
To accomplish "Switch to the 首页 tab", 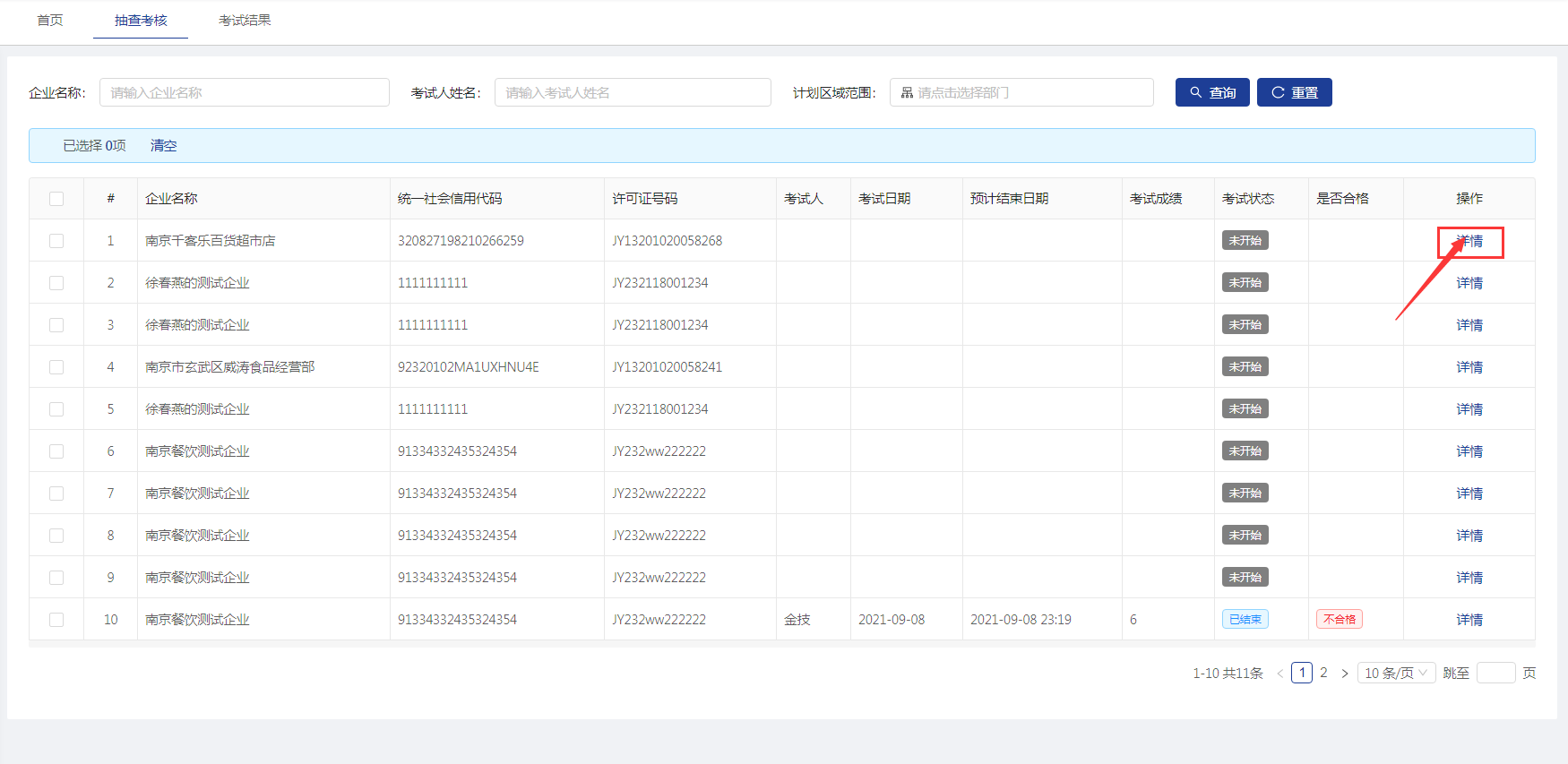I will click(x=50, y=20).
